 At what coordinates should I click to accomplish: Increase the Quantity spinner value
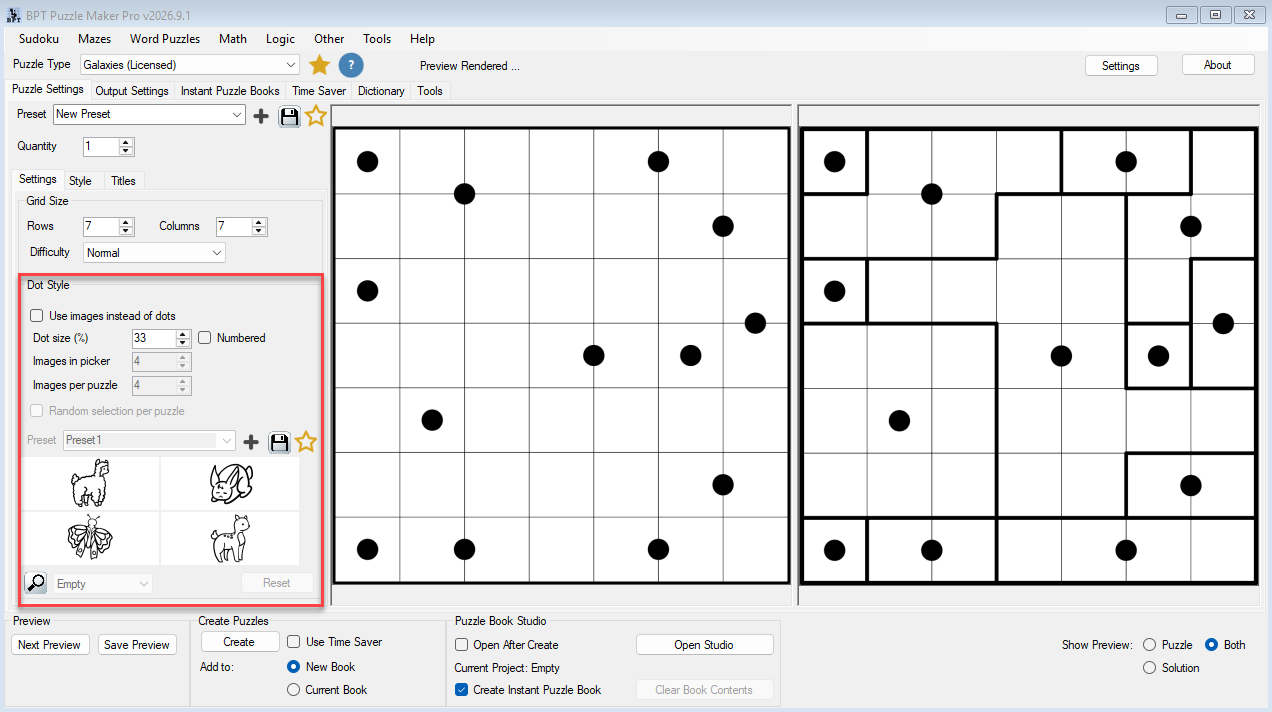[x=126, y=142]
